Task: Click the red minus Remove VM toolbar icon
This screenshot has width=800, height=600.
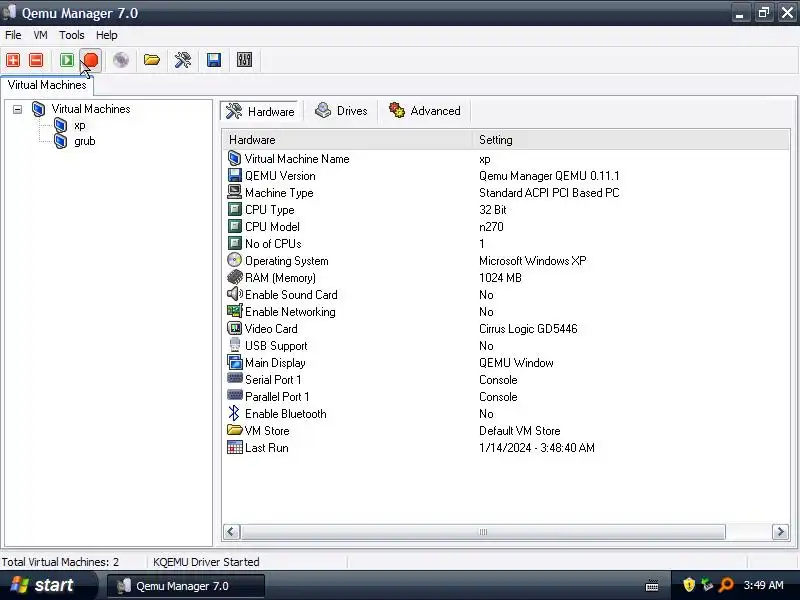Action: pos(36,60)
